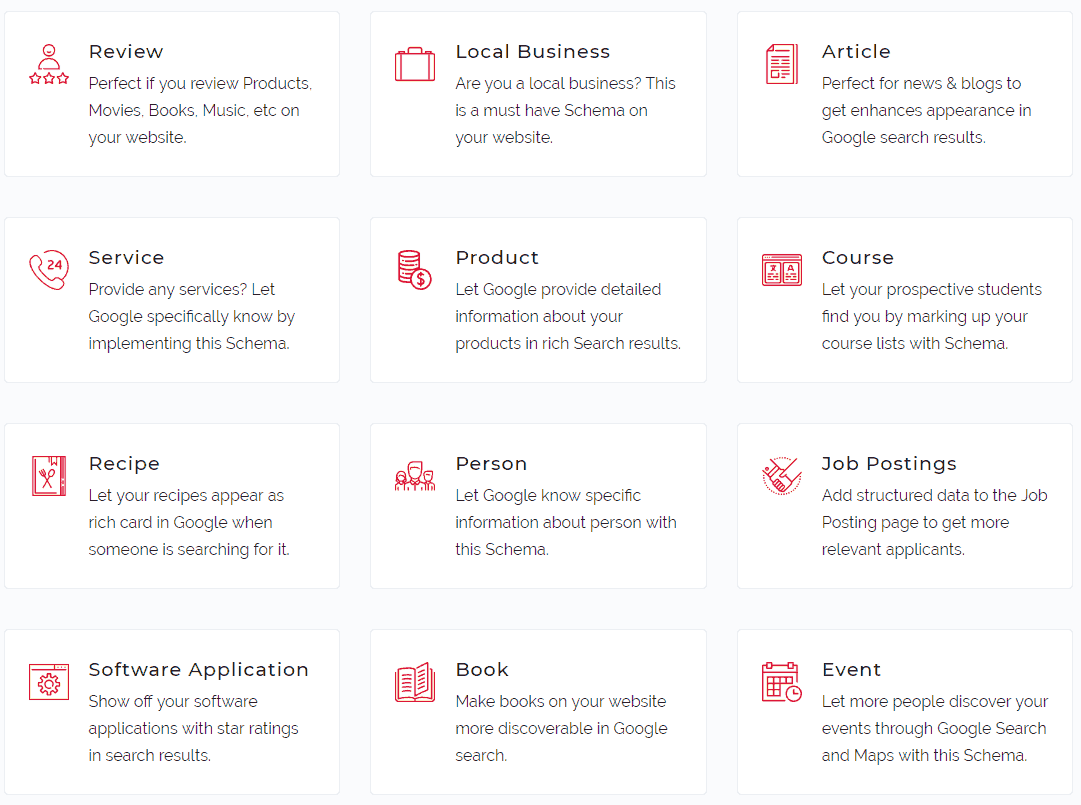
Task: Click the open Book icon
Action: click(415, 682)
